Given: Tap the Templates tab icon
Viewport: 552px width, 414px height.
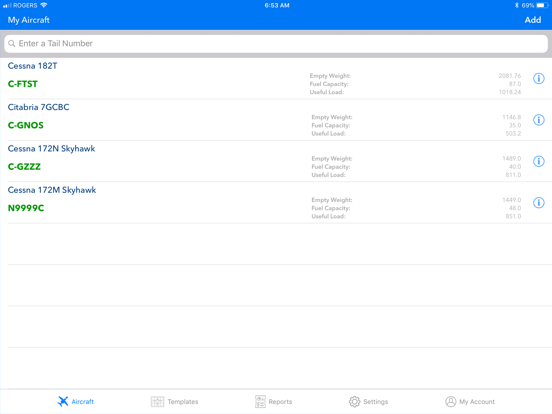Looking at the screenshot, I should pyautogui.click(x=157, y=401).
